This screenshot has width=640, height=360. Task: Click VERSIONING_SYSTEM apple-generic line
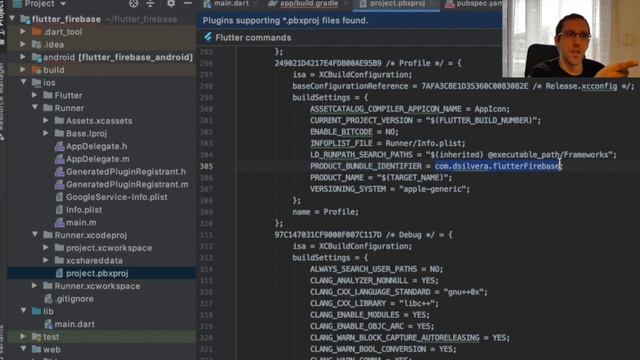(390, 189)
